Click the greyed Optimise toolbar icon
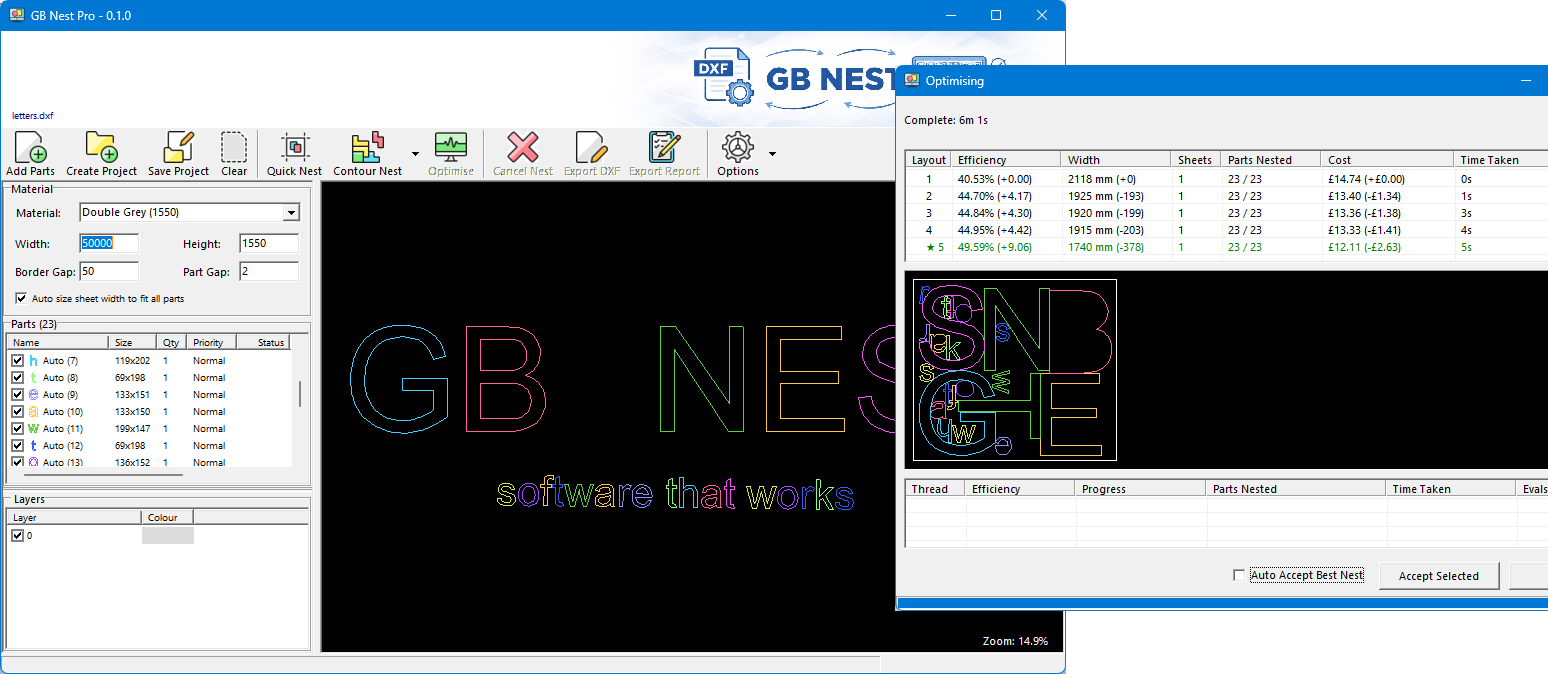 (451, 148)
